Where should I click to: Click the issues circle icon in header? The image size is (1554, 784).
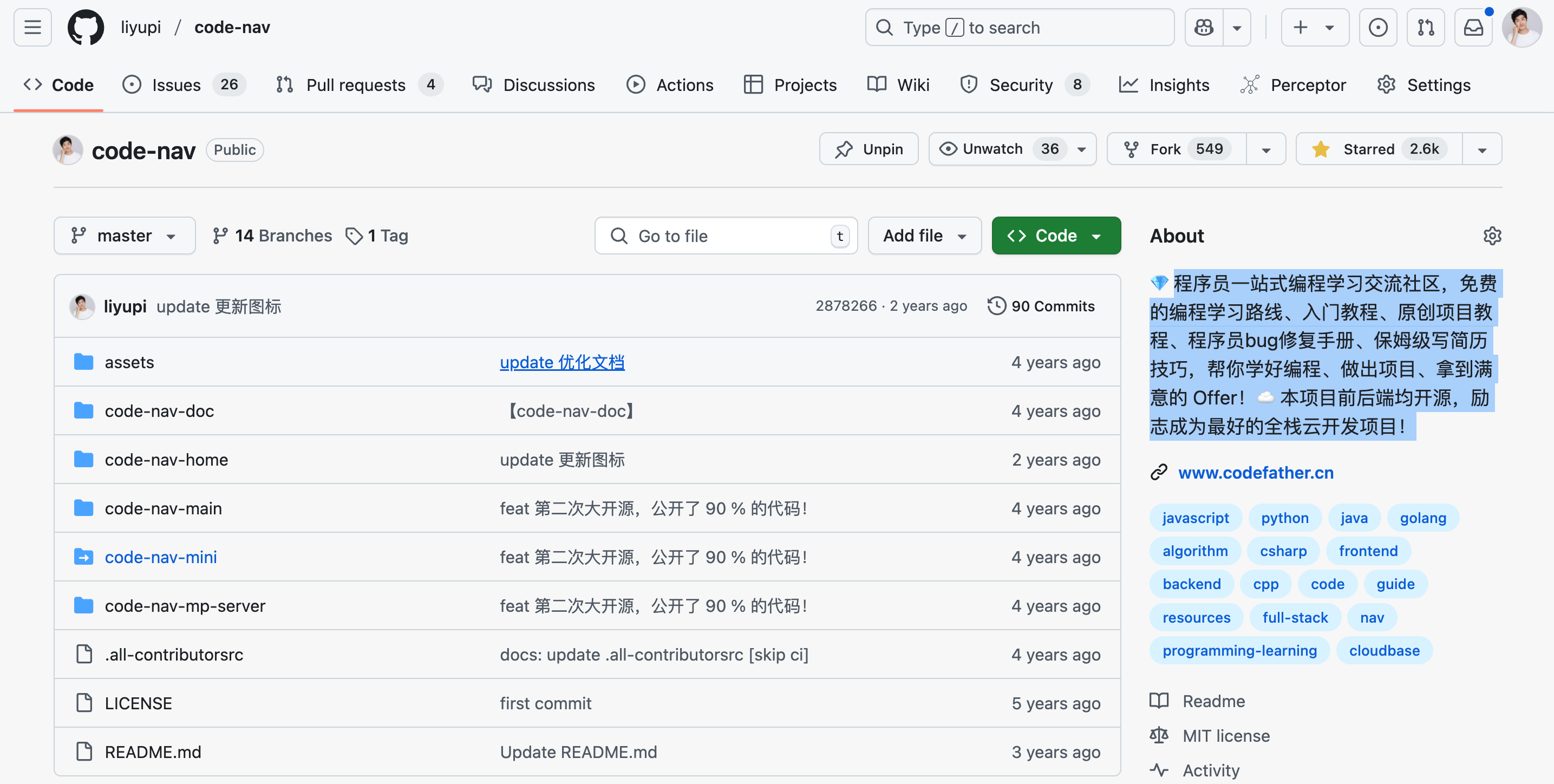1378,27
